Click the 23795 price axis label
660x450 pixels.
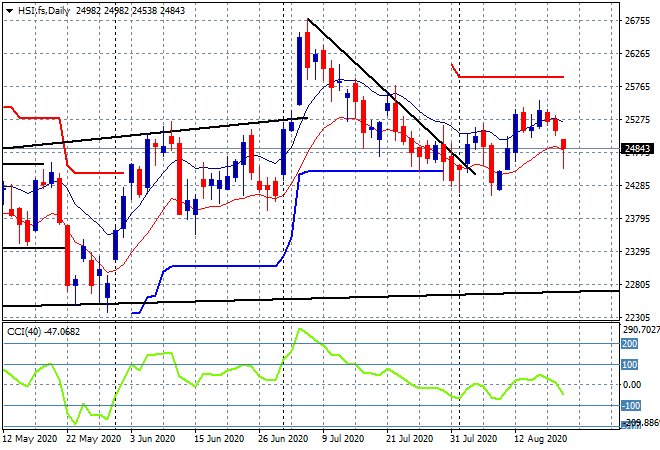637,218
